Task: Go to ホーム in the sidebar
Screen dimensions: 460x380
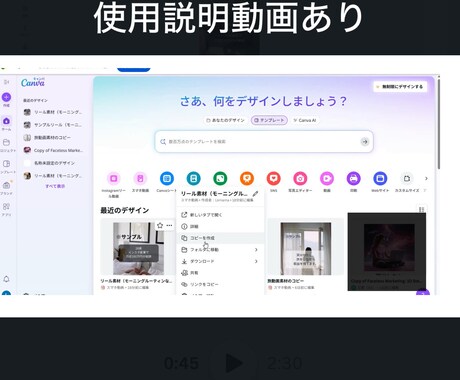Action: (6, 121)
